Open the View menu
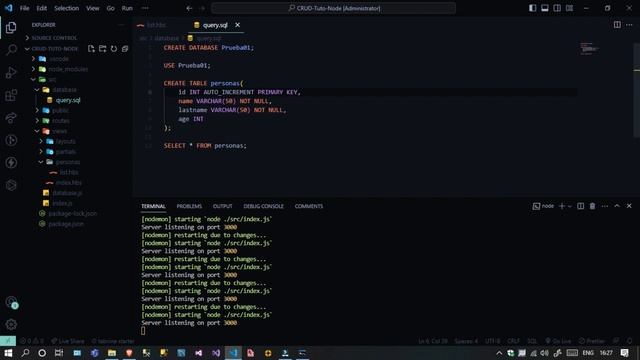This screenshot has height=360, width=640. (x=93, y=8)
